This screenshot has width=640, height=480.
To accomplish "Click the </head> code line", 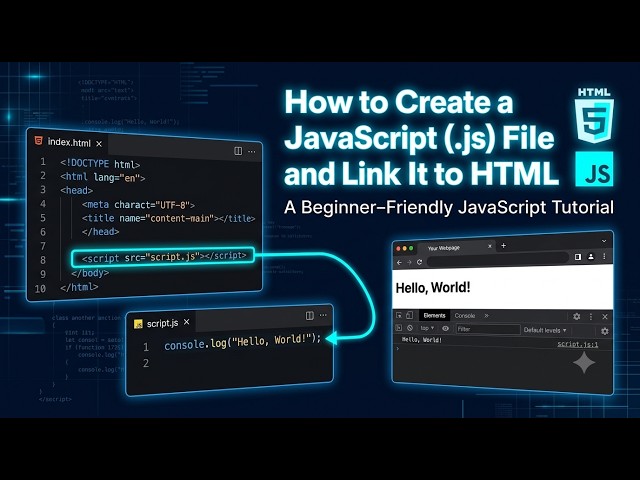I will click(x=100, y=232).
